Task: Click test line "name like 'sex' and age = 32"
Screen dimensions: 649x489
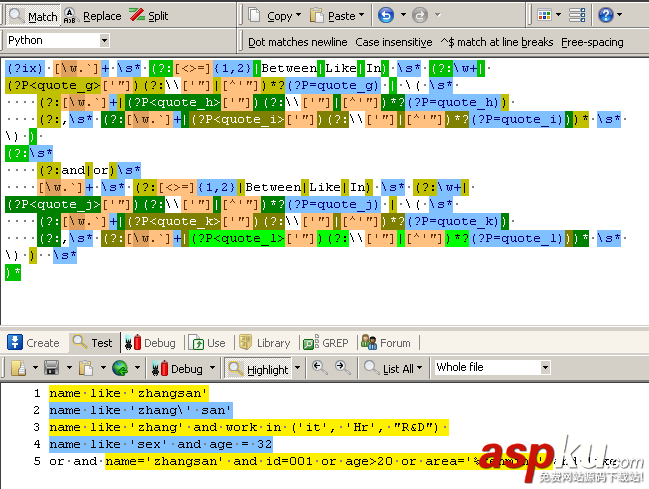Action: [161, 444]
